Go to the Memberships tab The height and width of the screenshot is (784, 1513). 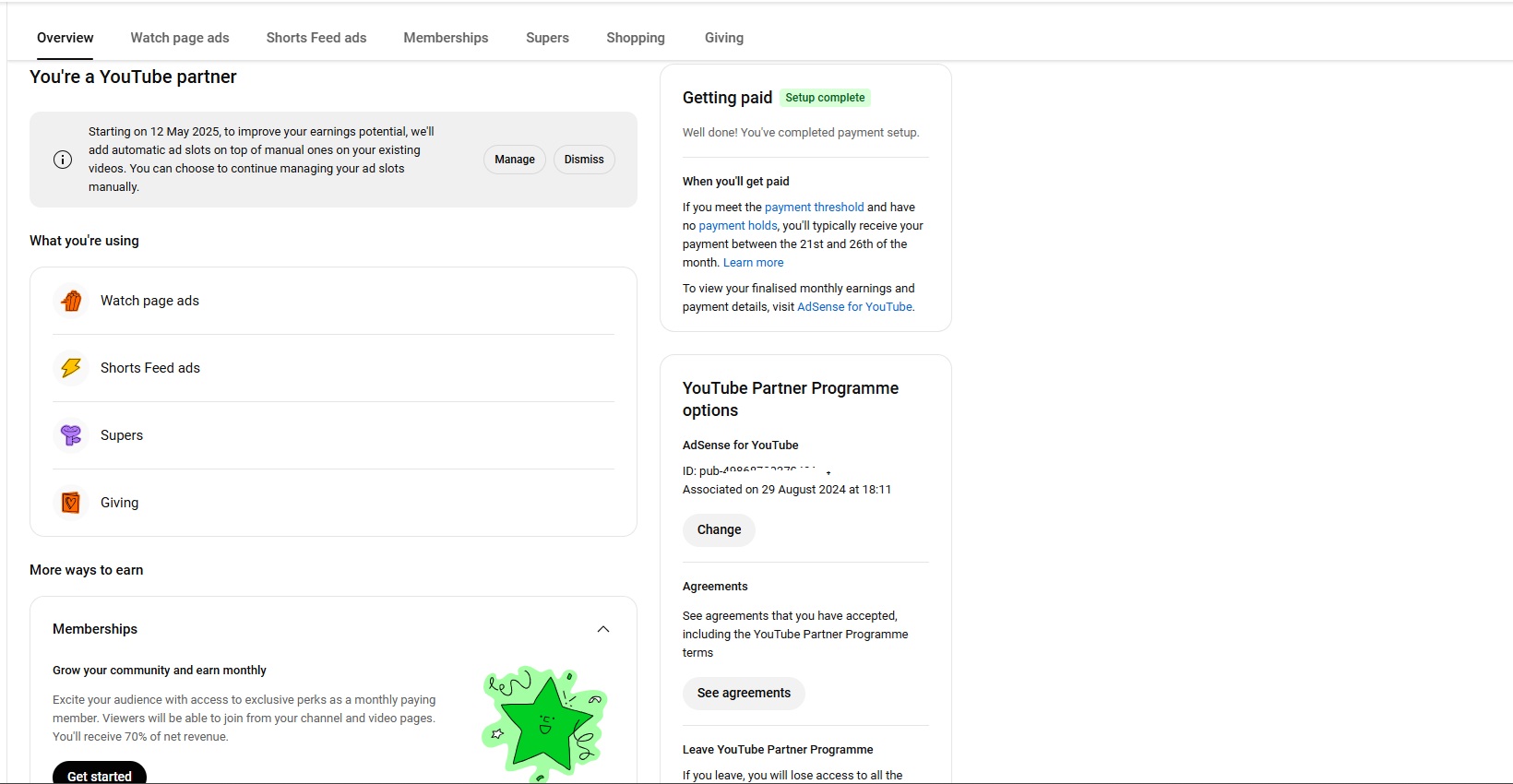tap(446, 38)
